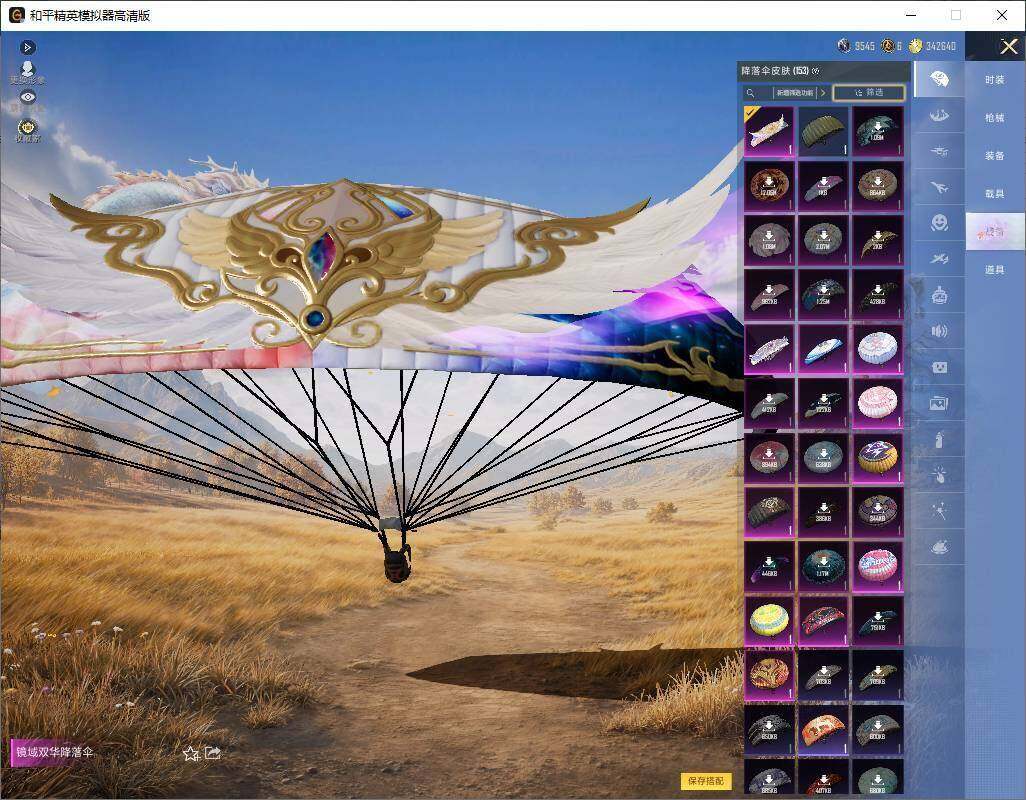Switch to the 时装 tab
Image resolution: width=1026 pixels, height=800 pixels.
tap(995, 80)
